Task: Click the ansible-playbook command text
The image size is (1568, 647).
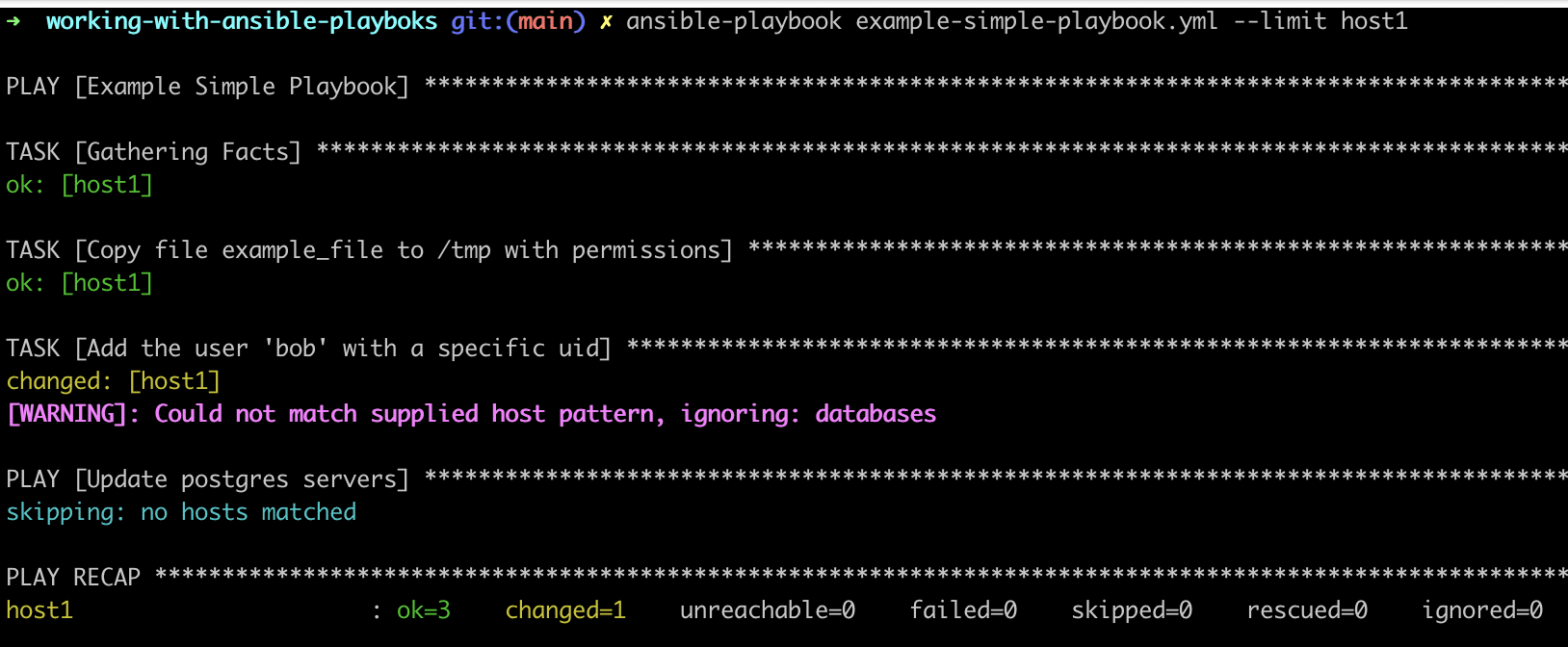Action: point(734,21)
